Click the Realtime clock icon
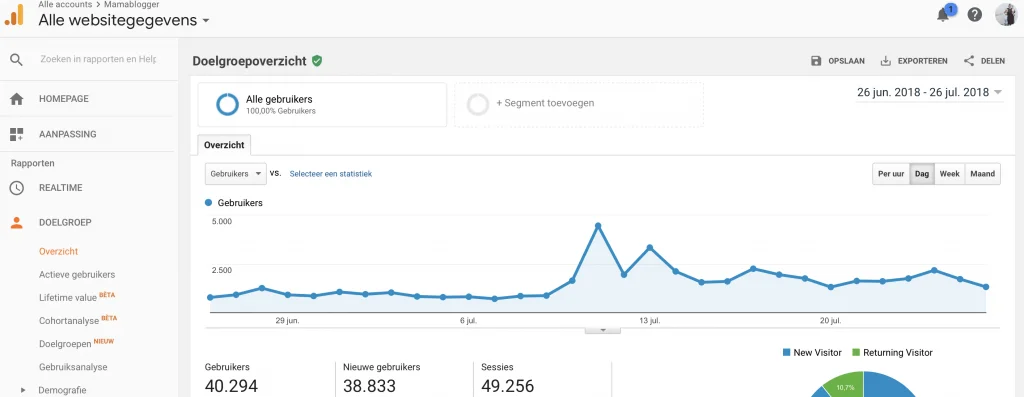 tap(16, 188)
